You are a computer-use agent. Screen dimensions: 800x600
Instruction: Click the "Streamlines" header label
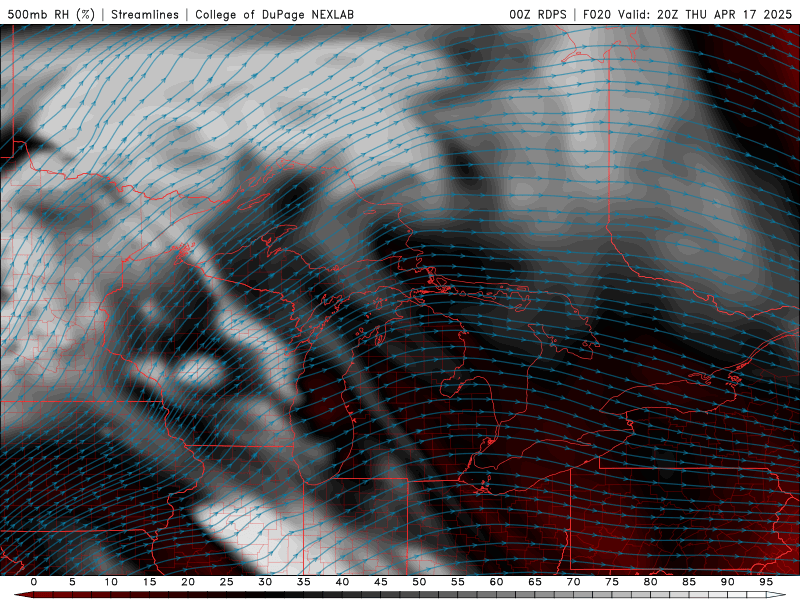coord(145,14)
